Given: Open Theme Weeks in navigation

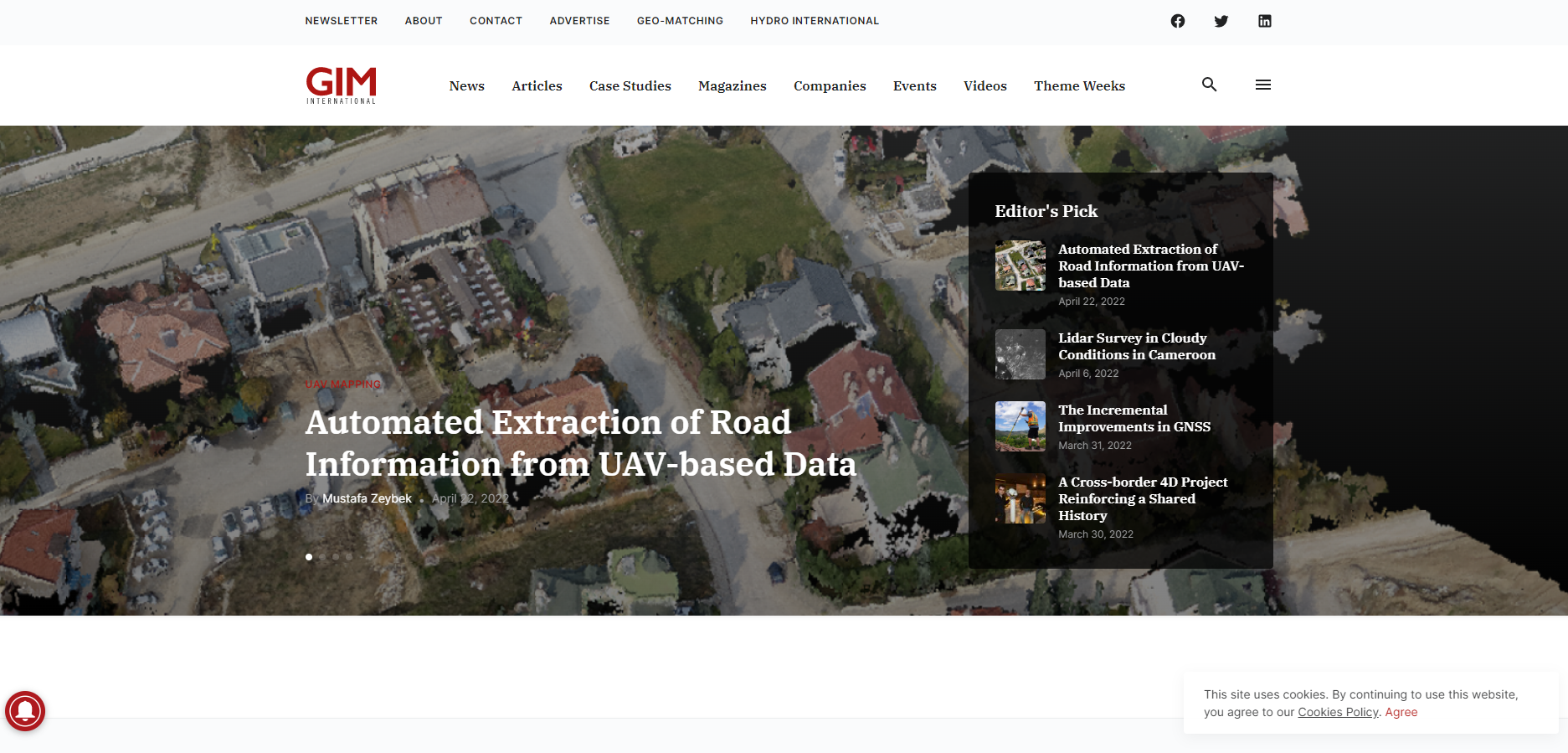Looking at the screenshot, I should pos(1079,86).
